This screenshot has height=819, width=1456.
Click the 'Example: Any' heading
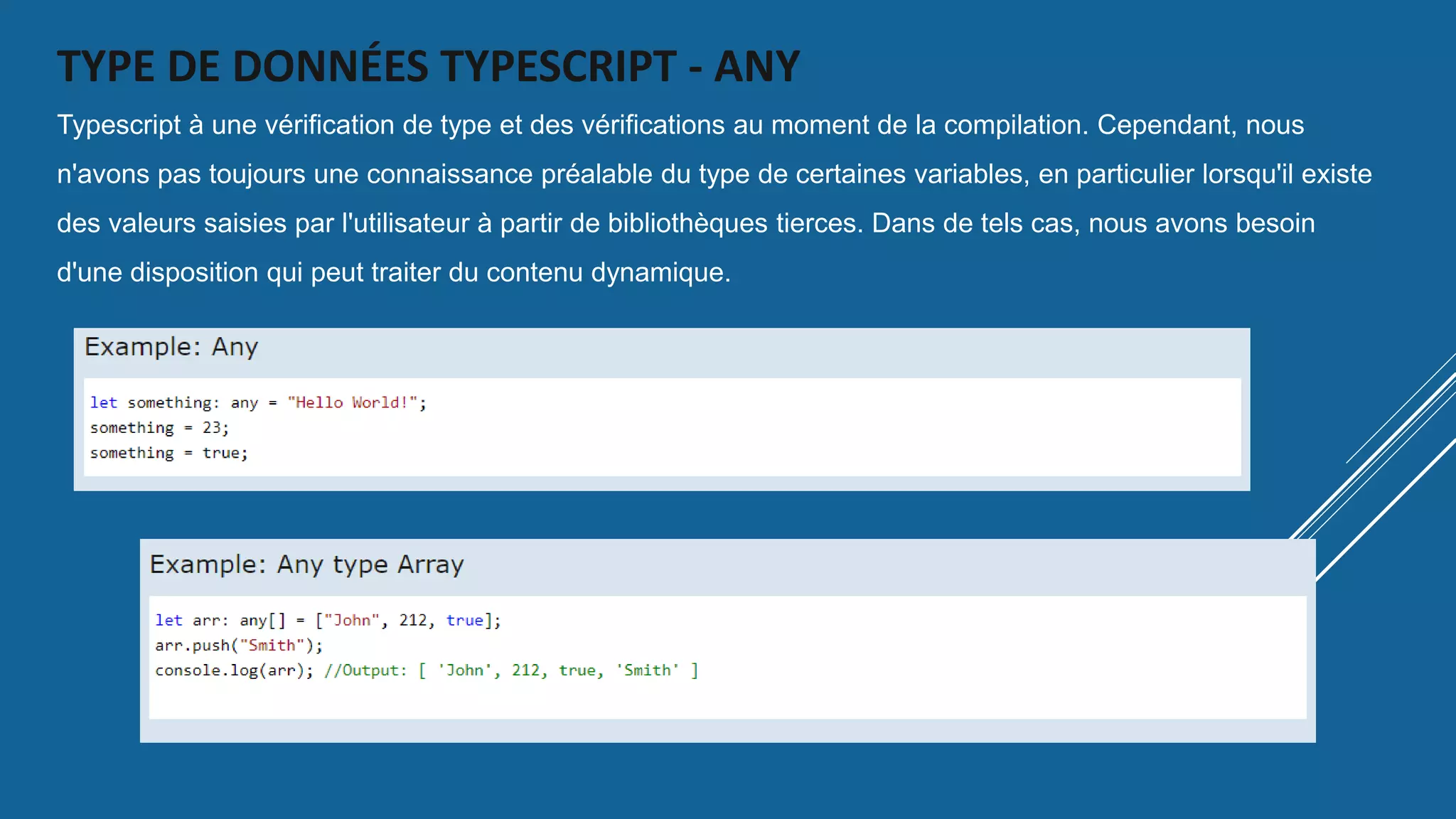[171, 347]
